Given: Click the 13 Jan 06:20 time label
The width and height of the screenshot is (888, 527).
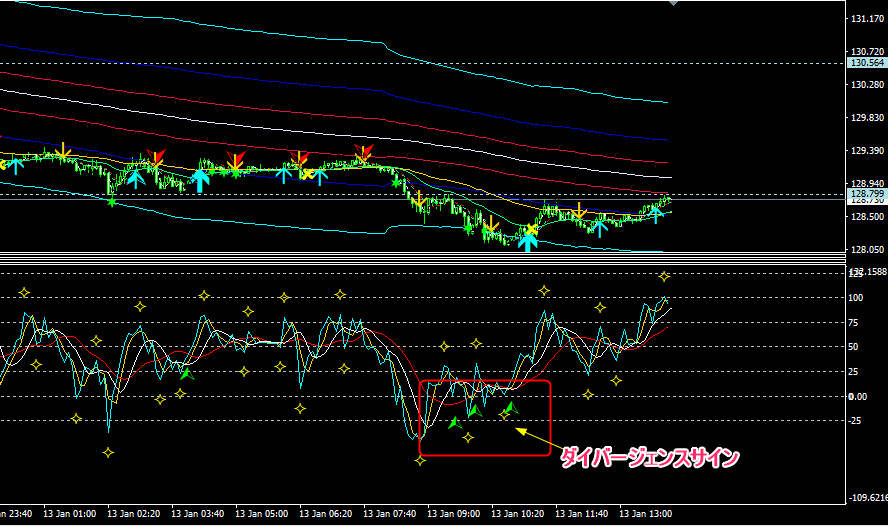Looking at the screenshot, I should click(326, 514).
